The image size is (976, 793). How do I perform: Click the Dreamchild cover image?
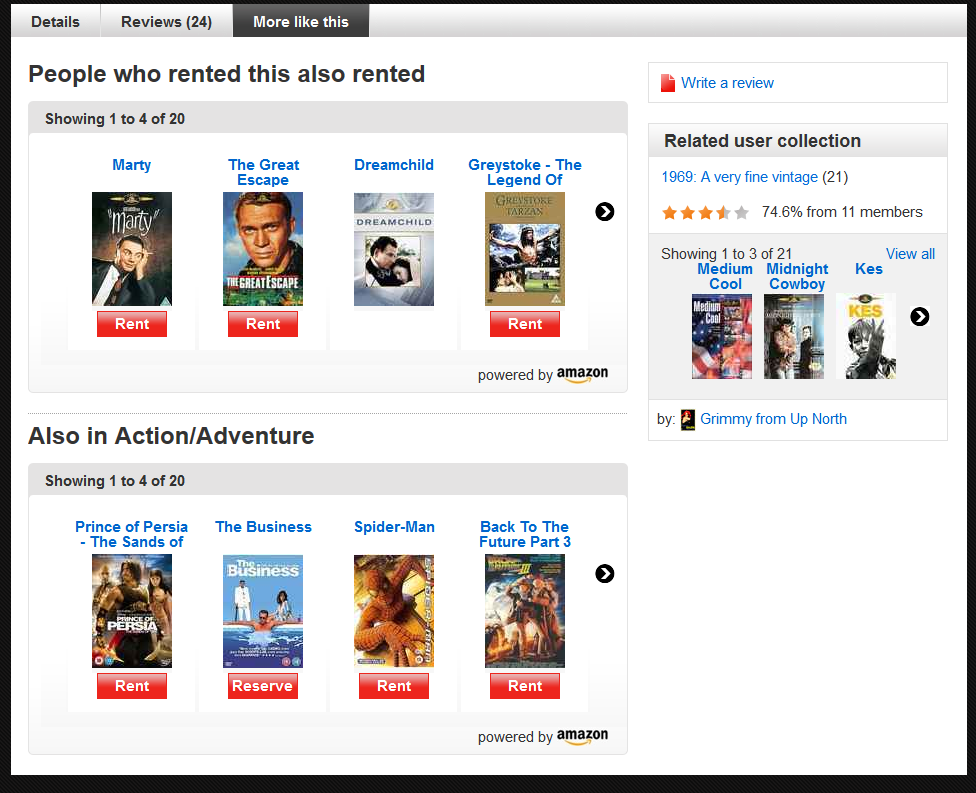click(394, 249)
